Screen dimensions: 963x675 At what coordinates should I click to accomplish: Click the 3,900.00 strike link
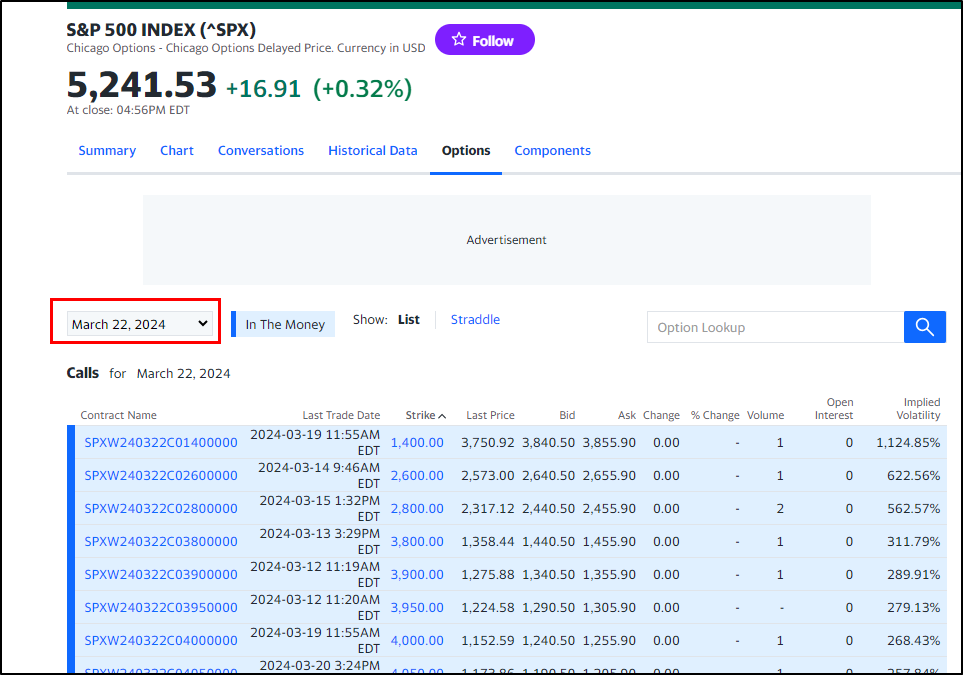point(417,575)
